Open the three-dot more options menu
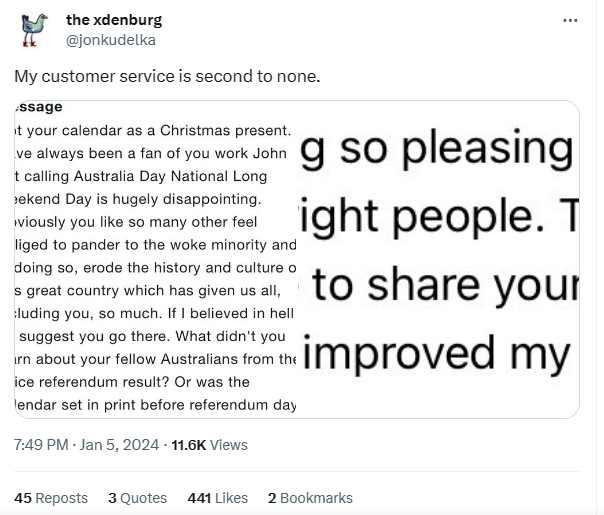This screenshot has height=515, width=604. pos(570,20)
